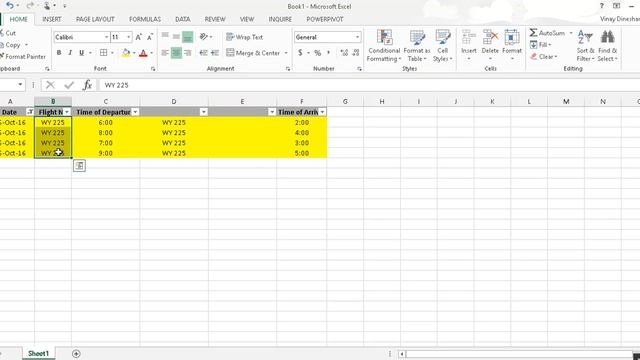Open Format as Table gallery
This screenshot has height=360, width=640.
pyautogui.click(x=417, y=46)
